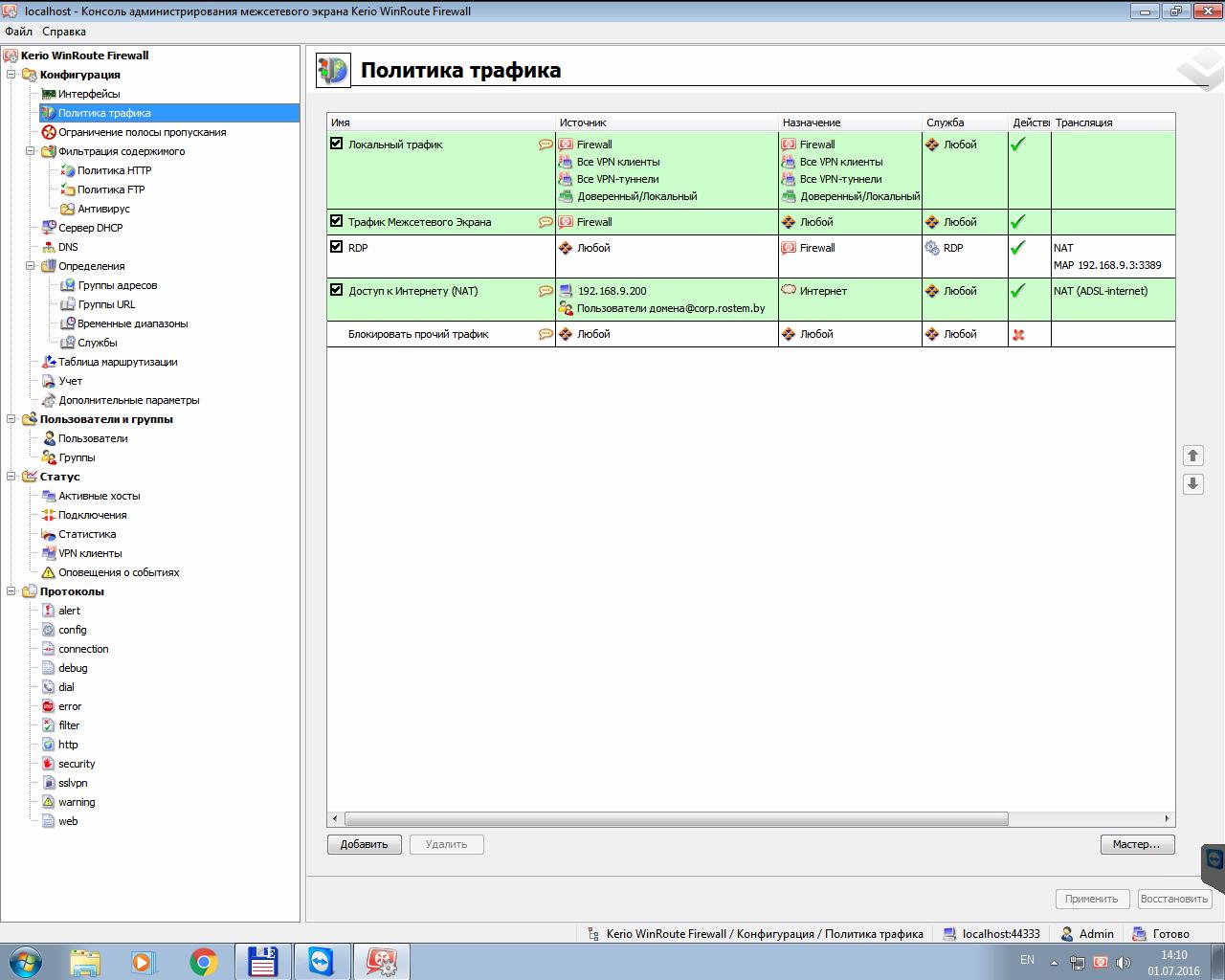Click the Интерфейсы tree icon

tap(49, 94)
